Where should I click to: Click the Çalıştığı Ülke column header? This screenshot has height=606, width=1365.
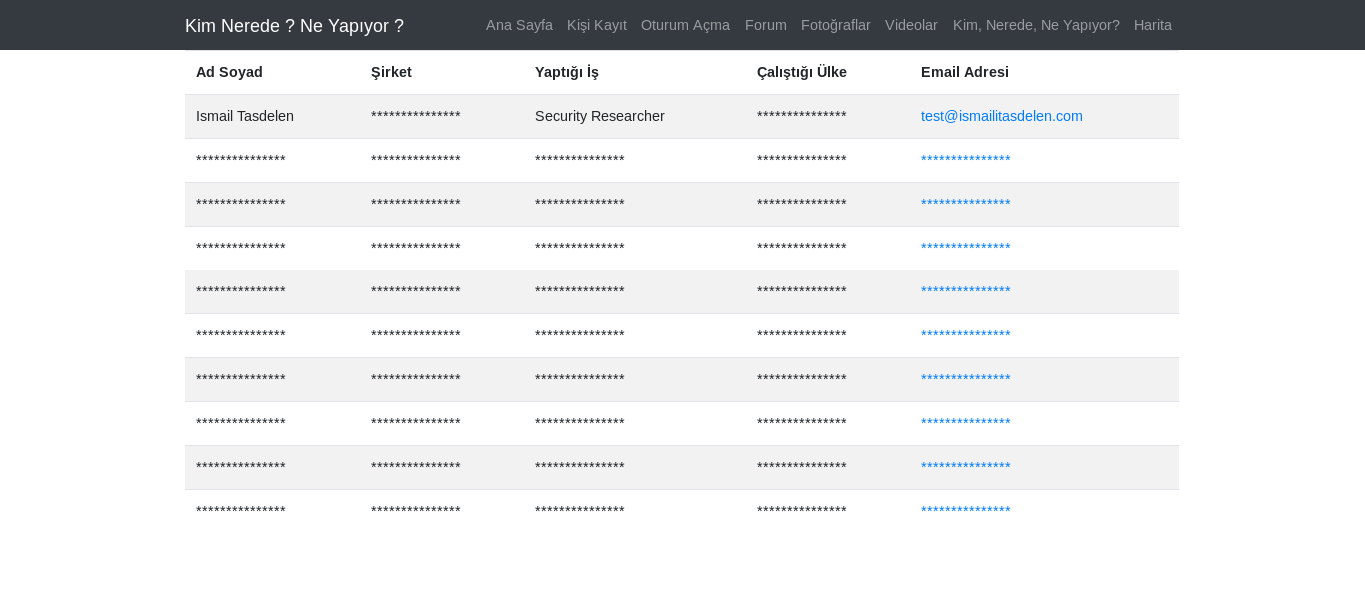[802, 72]
